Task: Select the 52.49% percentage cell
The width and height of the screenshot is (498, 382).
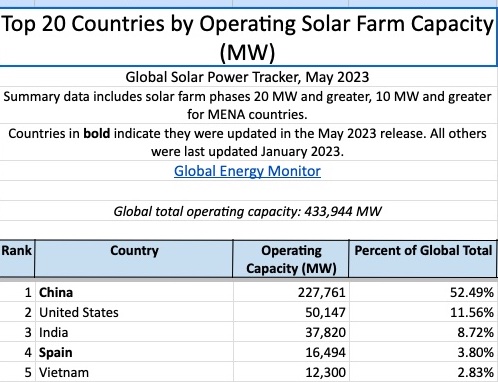Action: click(x=423, y=292)
